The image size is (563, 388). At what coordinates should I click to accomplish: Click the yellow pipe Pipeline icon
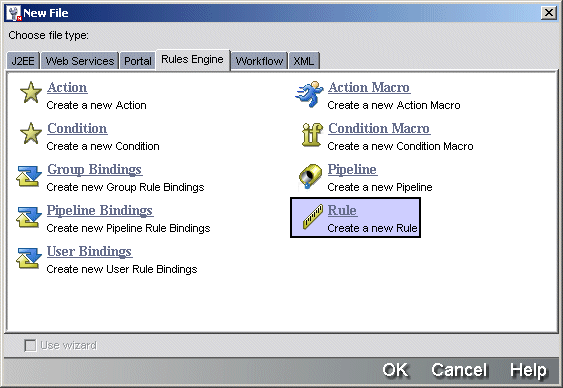pyautogui.click(x=310, y=176)
